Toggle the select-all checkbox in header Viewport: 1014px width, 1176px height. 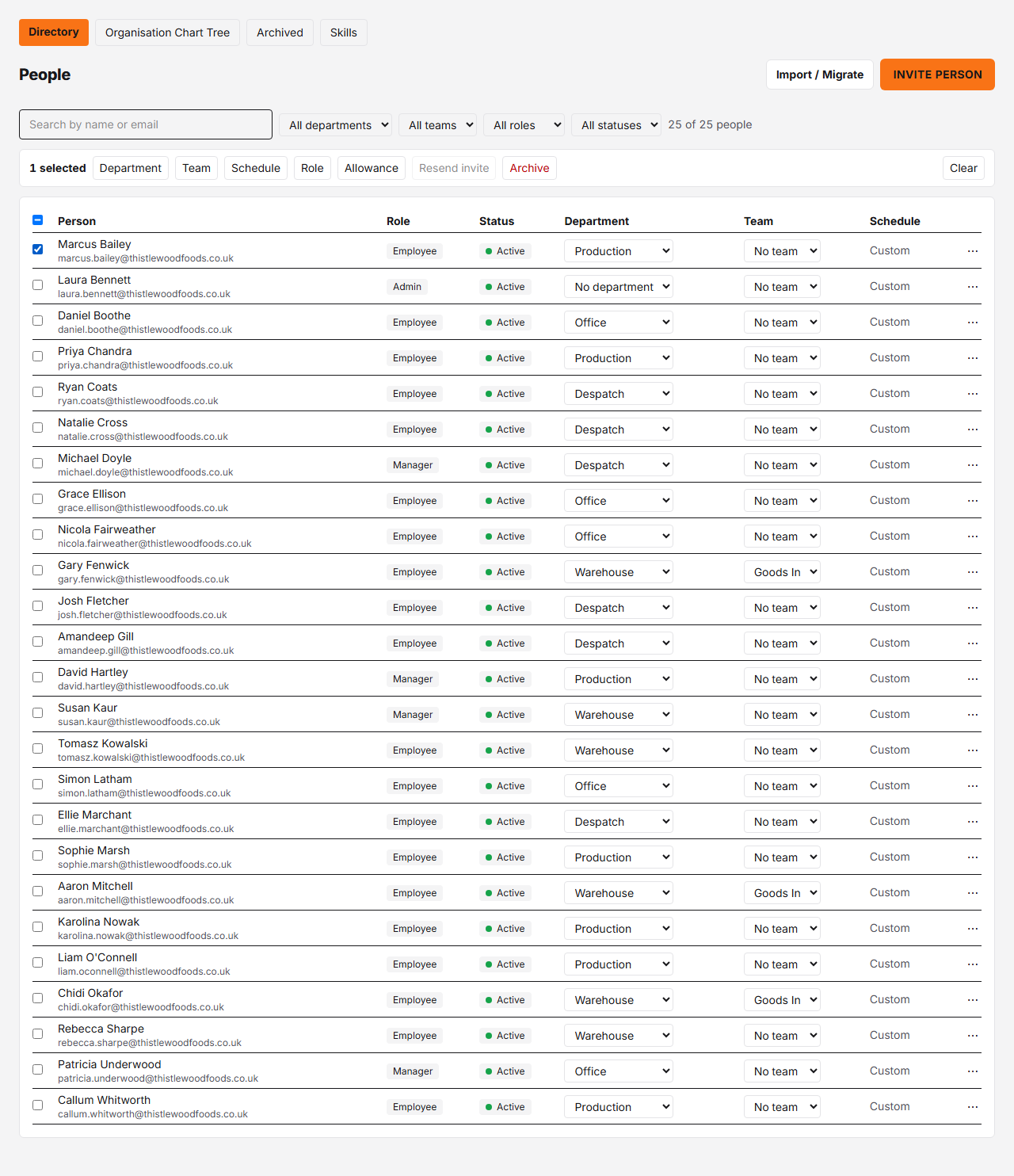coord(37,220)
